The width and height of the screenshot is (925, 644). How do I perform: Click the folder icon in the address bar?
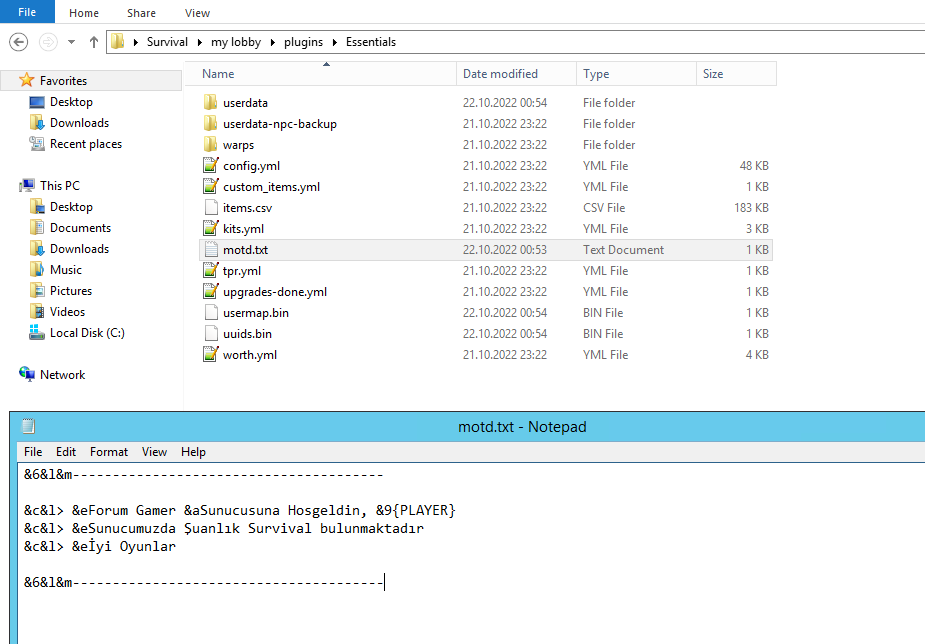118,41
